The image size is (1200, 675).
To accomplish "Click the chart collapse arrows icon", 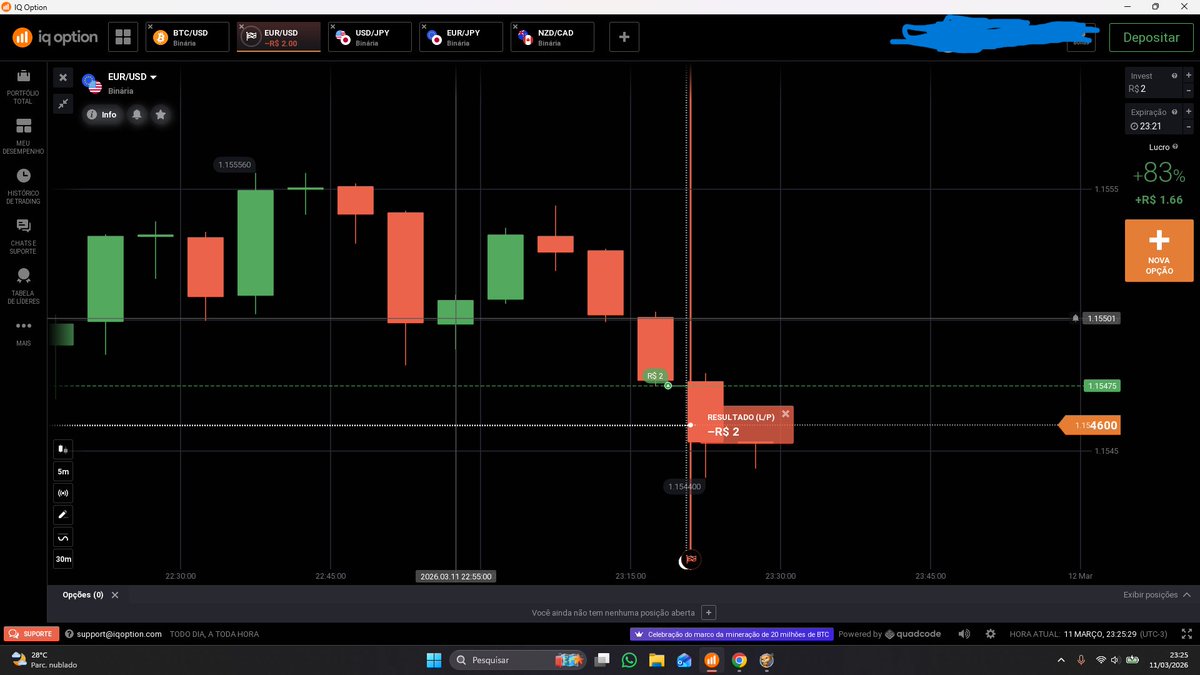I will point(63,103).
